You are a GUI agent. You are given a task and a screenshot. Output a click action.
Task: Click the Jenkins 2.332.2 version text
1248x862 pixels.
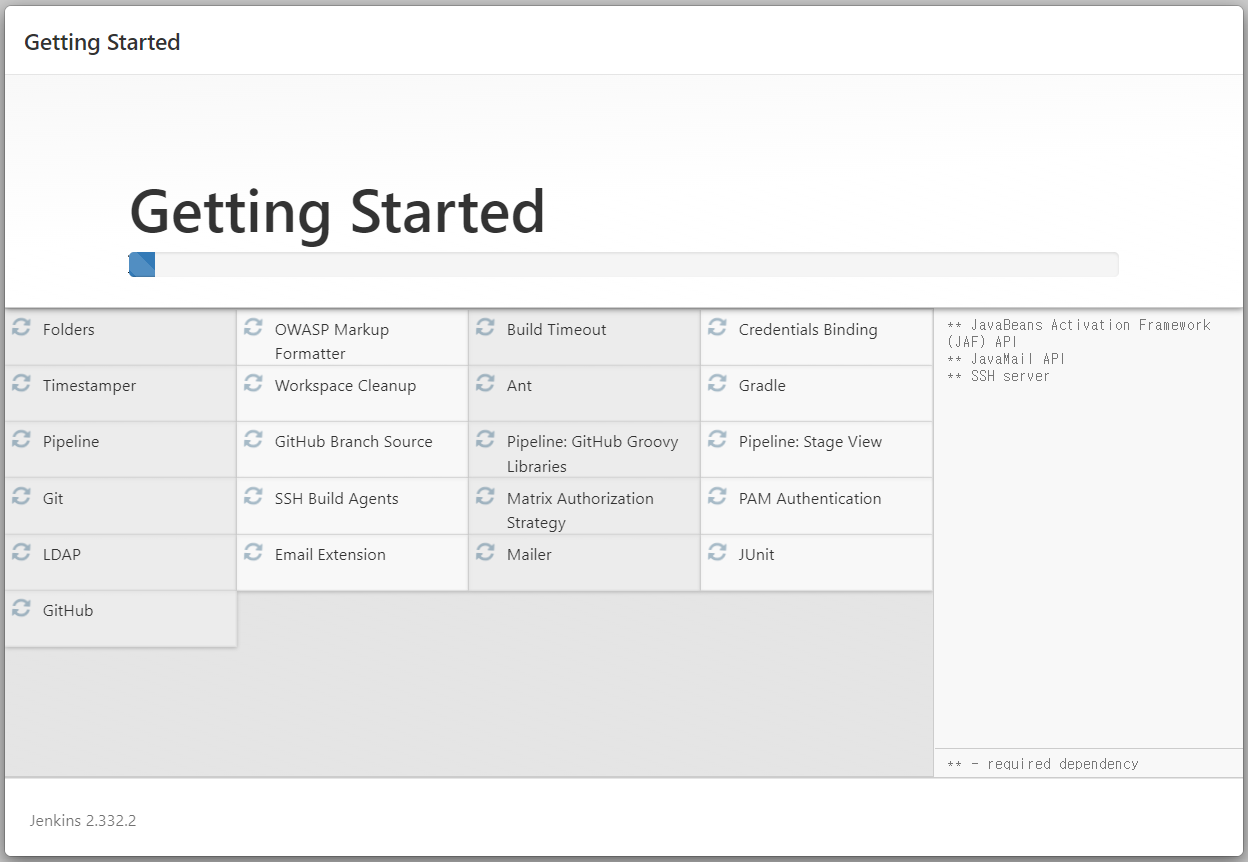tap(83, 821)
